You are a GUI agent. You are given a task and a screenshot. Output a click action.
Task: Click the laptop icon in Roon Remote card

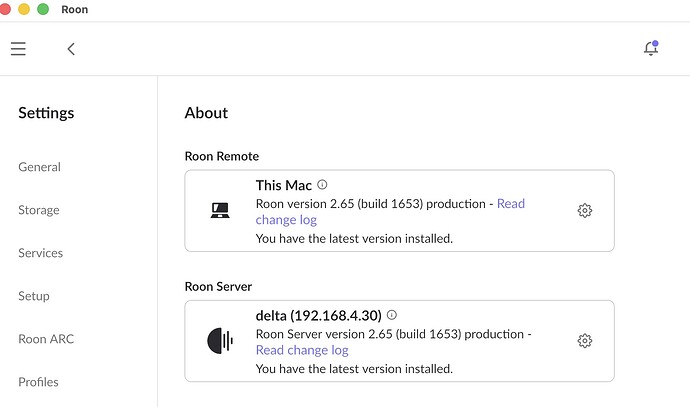[220, 210]
